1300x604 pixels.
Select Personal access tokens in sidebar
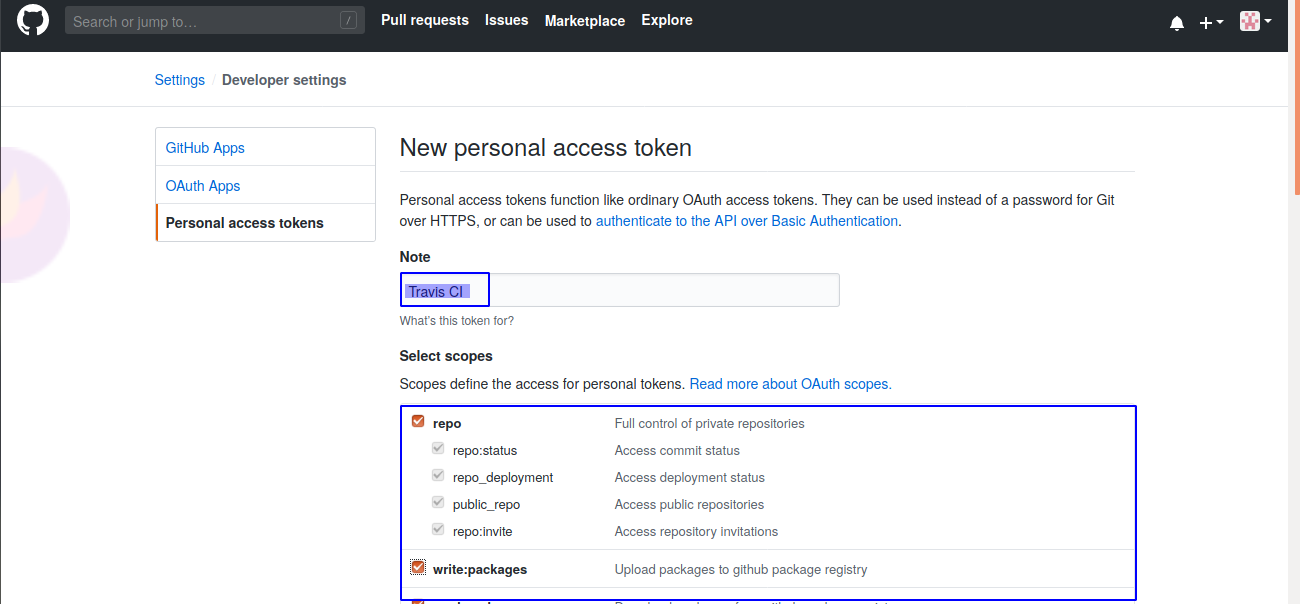tap(244, 223)
